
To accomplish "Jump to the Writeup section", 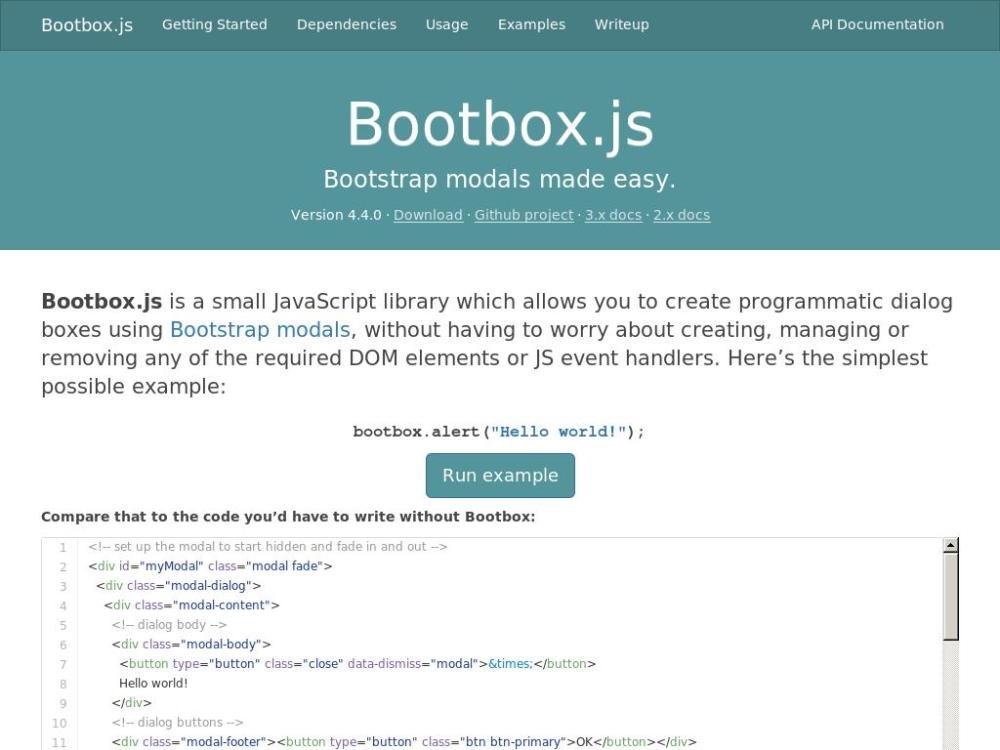I will coord(621,25).
